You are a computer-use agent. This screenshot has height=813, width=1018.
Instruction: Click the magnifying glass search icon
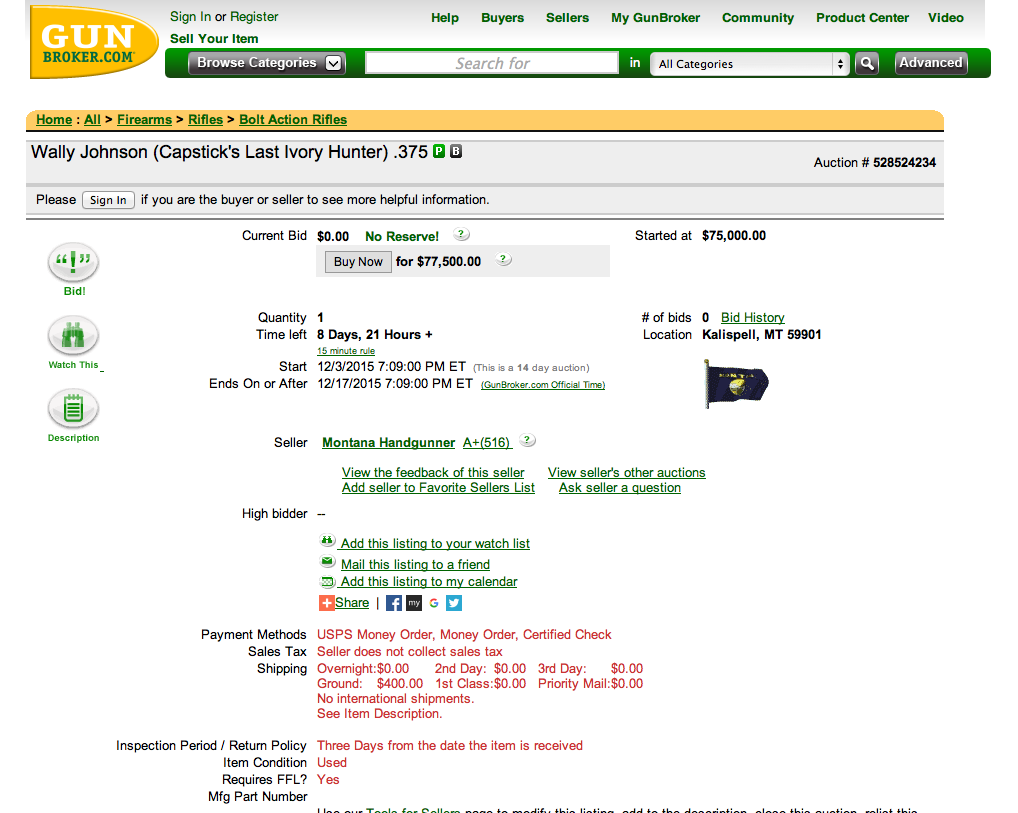(867, 64)
